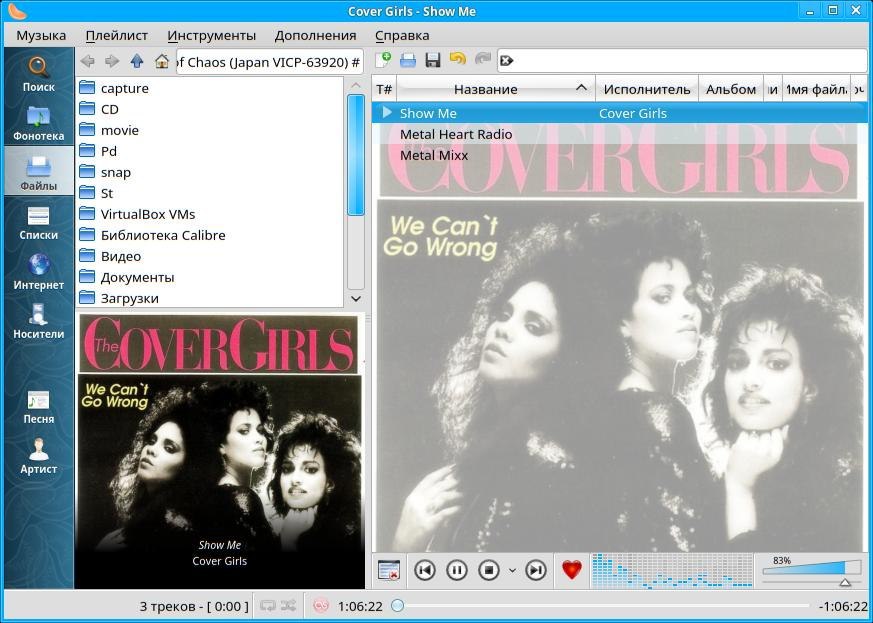Select the capture folder
This screenshot has height=623, width=873.
click(x=209, y=88)
